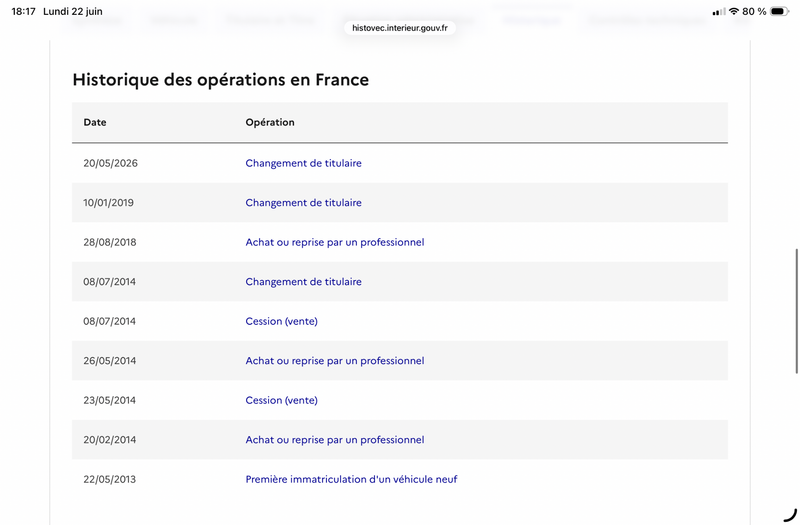This screenshot has width=800, height=525.
Task: Open 'Changement de titulaire' dated 20/05/2026
Action: click(x=304, y=163)
